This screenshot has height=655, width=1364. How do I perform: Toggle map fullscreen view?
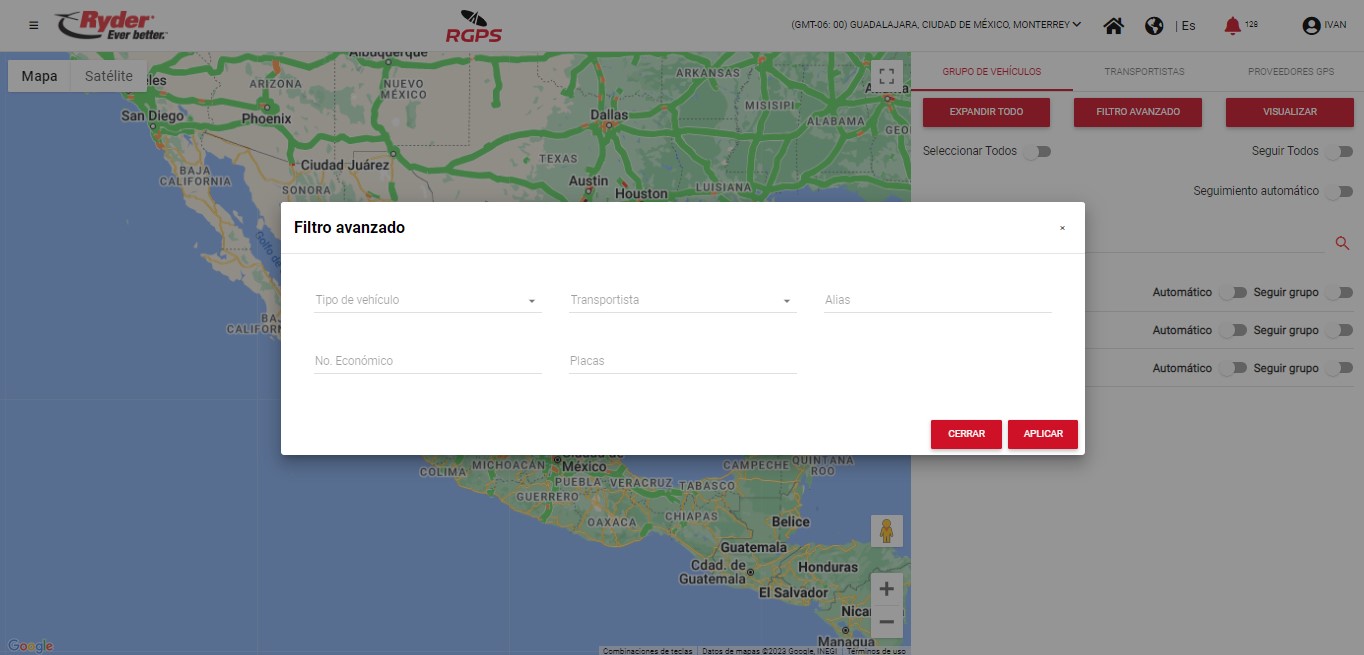(886, 77)
